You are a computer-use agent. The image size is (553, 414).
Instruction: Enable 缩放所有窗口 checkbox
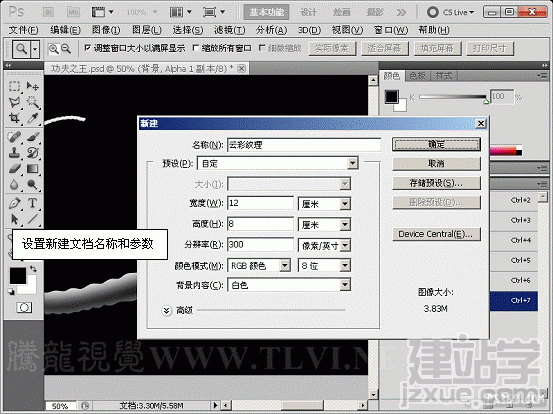point(196,48)
